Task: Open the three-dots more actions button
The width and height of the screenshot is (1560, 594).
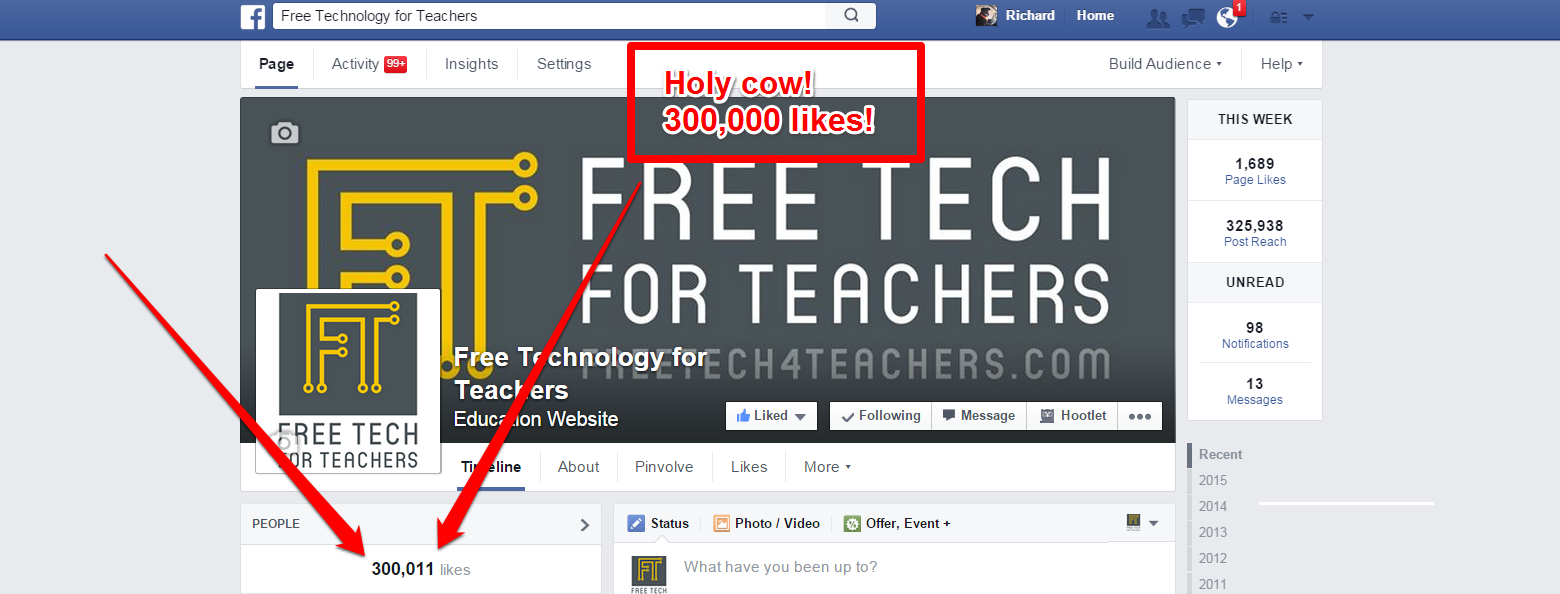Action: pos(1140,416)
